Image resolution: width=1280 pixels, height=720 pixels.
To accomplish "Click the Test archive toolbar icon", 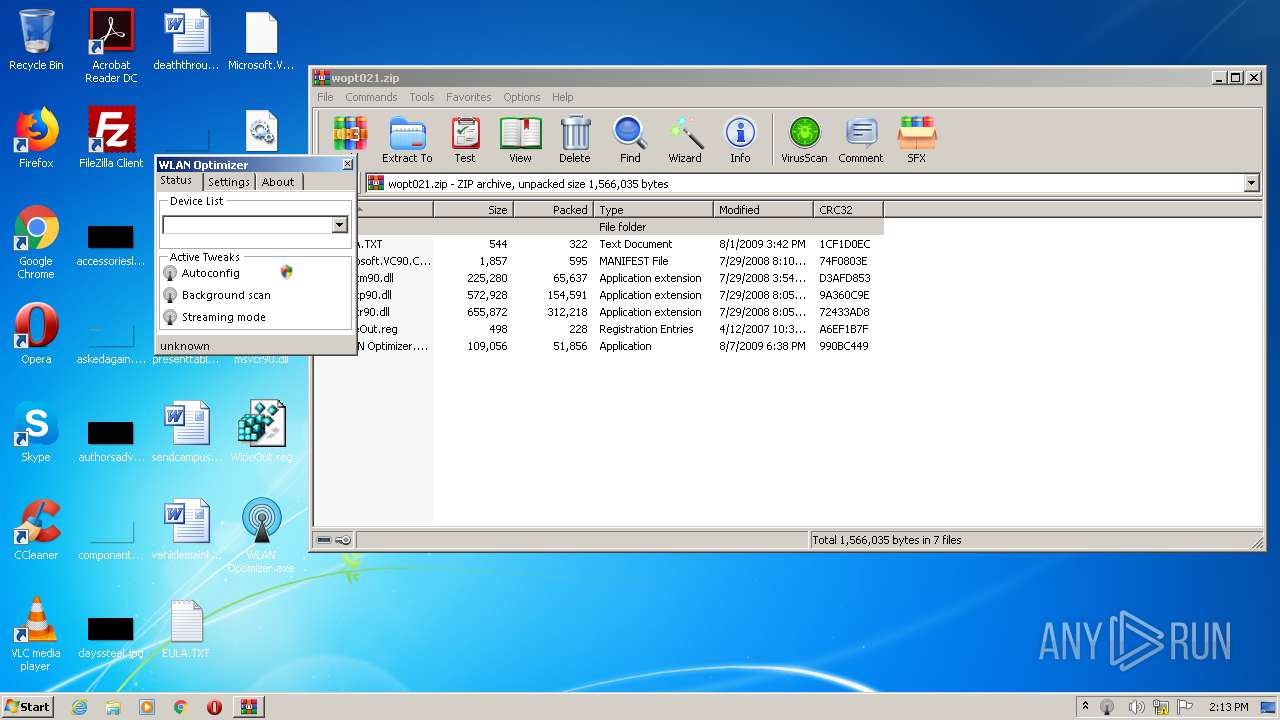I will click(x=465, y=139).
